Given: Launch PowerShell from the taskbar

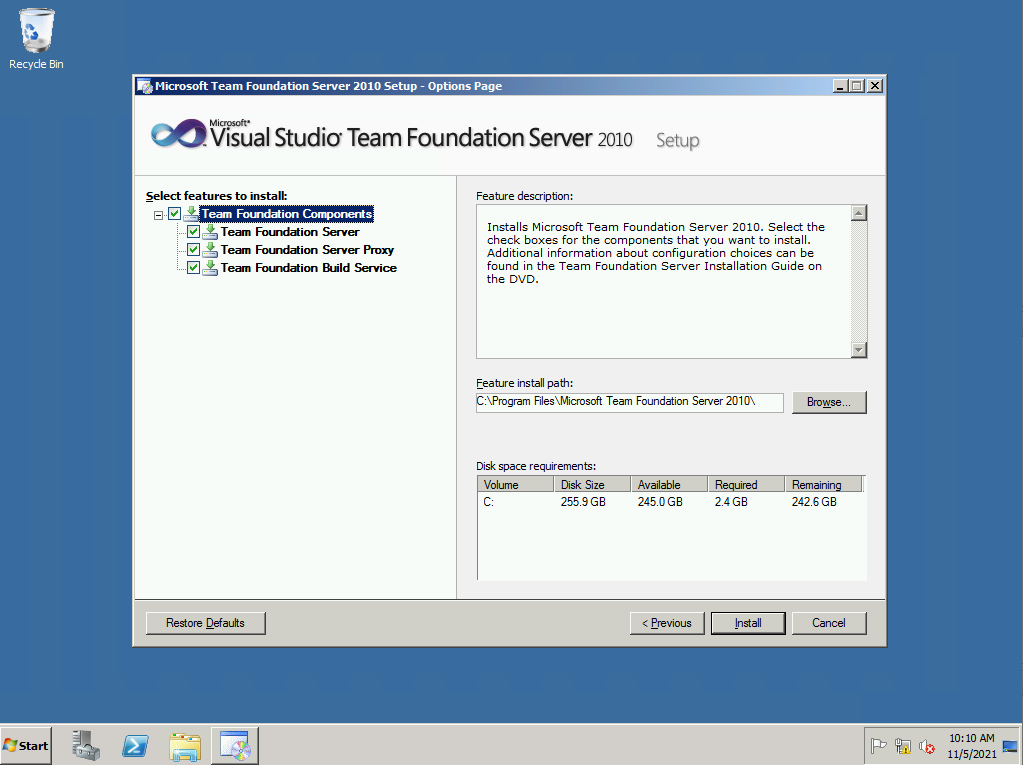Looking at the screenshot, I should 136,745.
